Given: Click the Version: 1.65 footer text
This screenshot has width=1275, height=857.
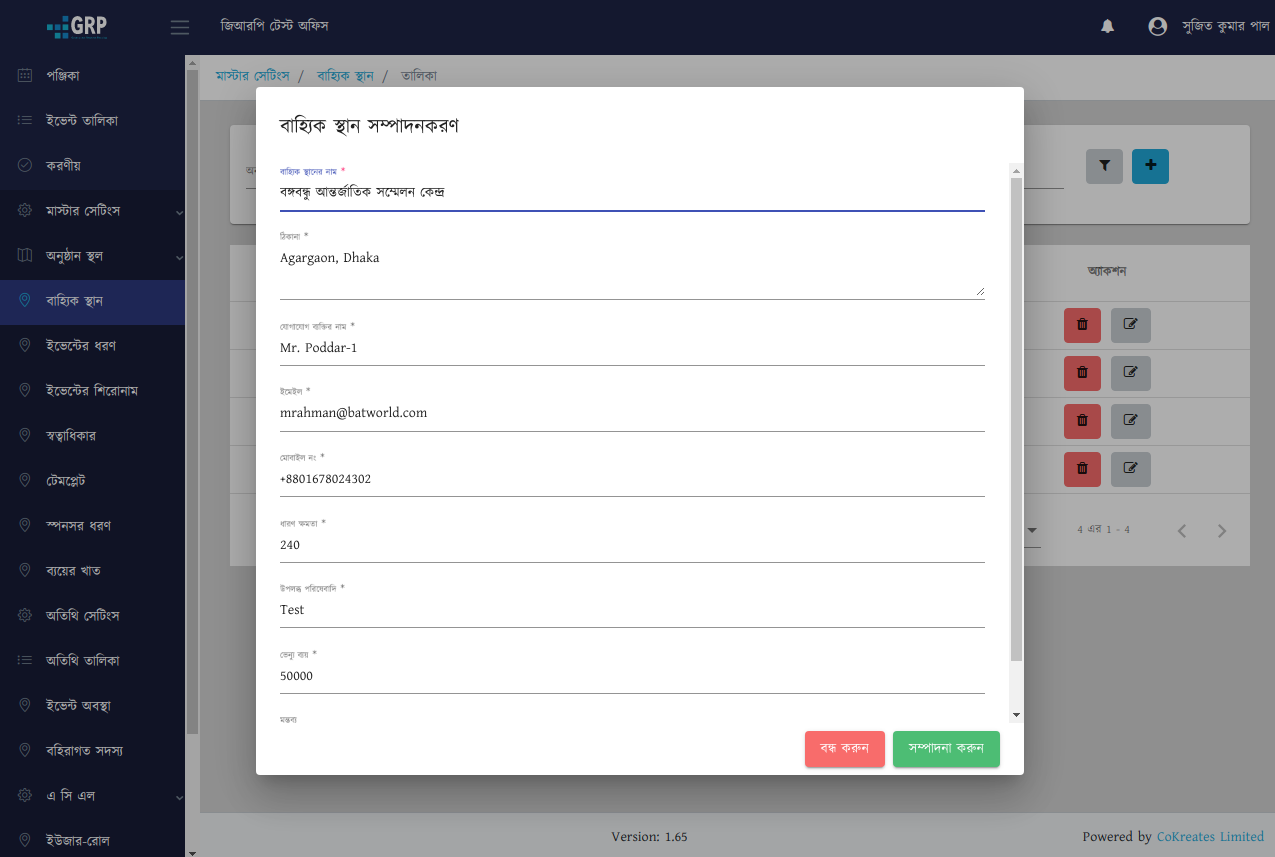Looking at the screenshot, I should (649, 837).
